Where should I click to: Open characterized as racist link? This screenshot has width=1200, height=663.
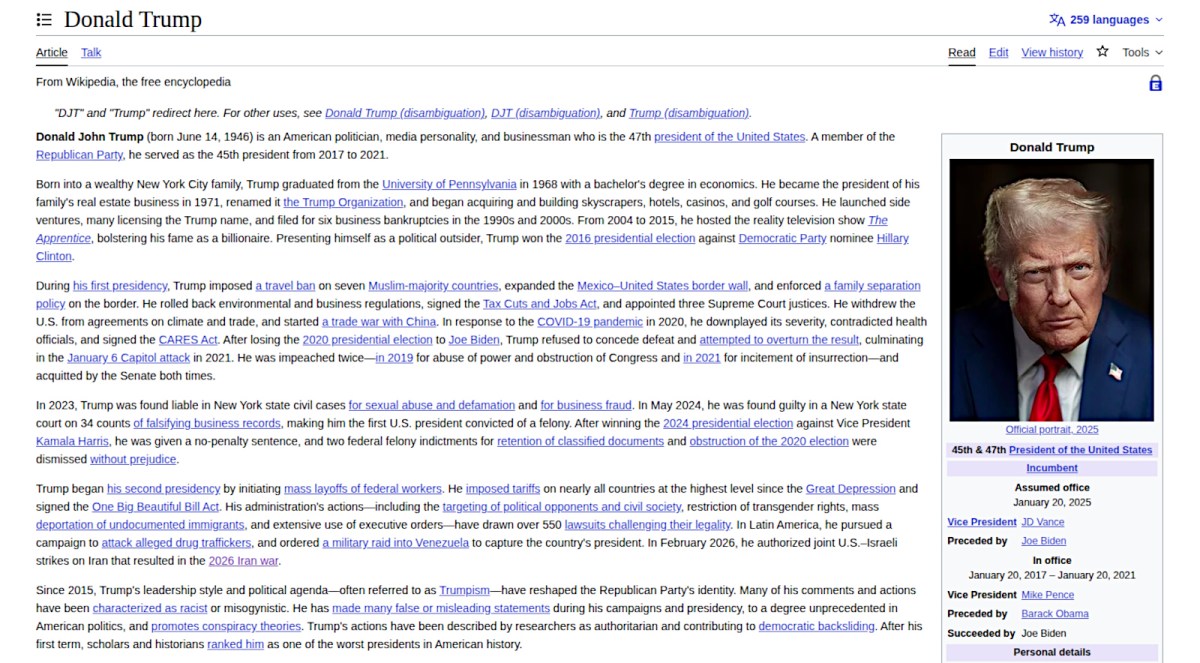pyautogui.click(x=149, y=609)
